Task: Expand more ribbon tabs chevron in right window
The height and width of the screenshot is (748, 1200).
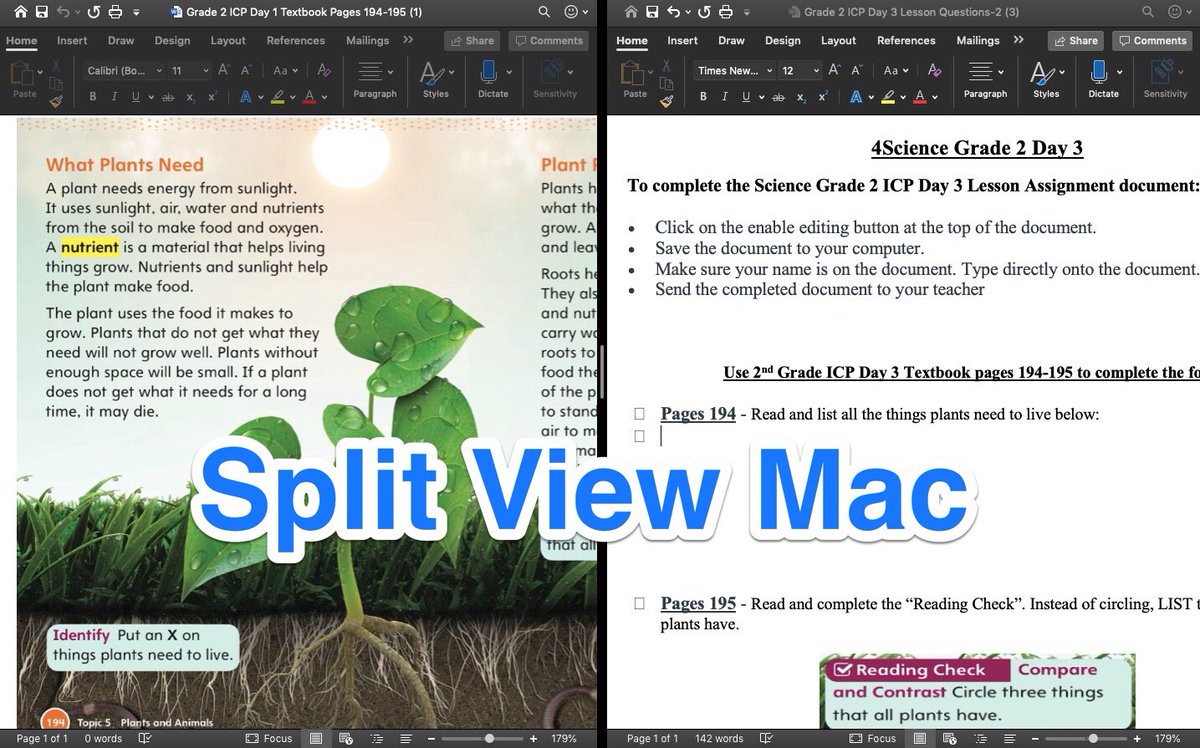Action: click(x=1018, y=40)
